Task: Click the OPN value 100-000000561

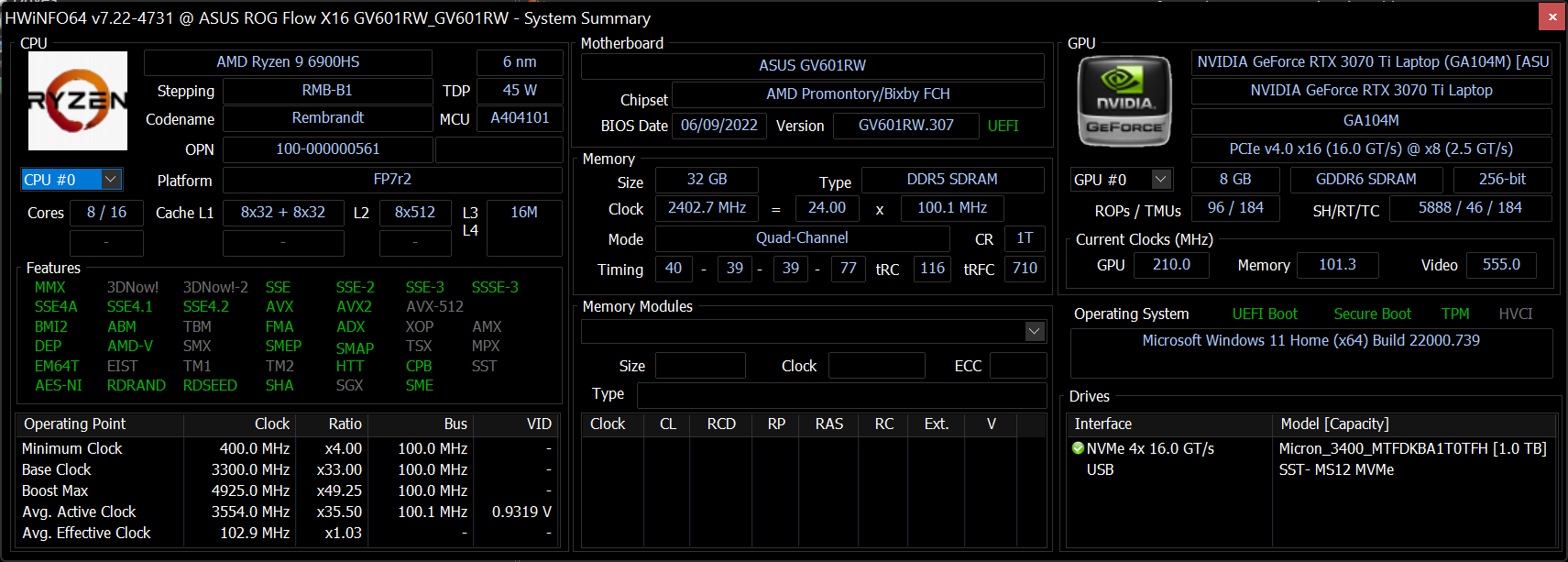Action: click(x=327, y=149)
